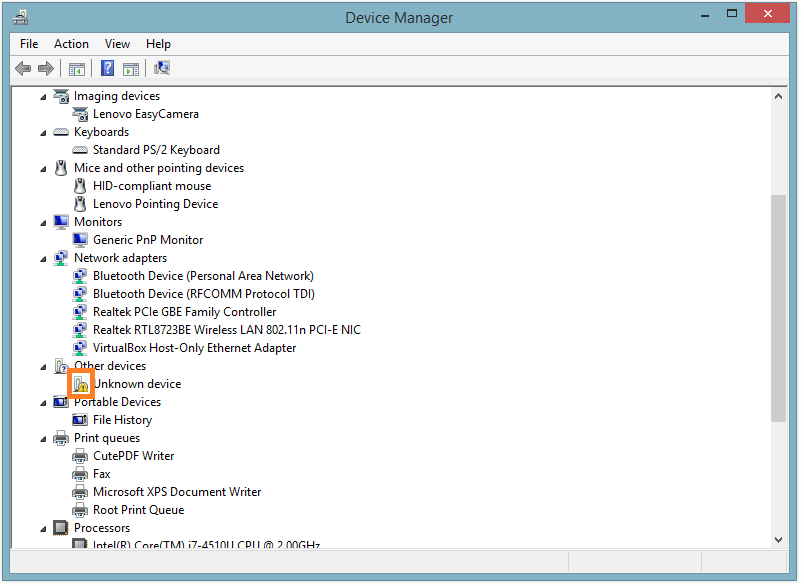Click the Print queues category icon
The width and height of the screenshot is (804, 586).
point(61,438)
